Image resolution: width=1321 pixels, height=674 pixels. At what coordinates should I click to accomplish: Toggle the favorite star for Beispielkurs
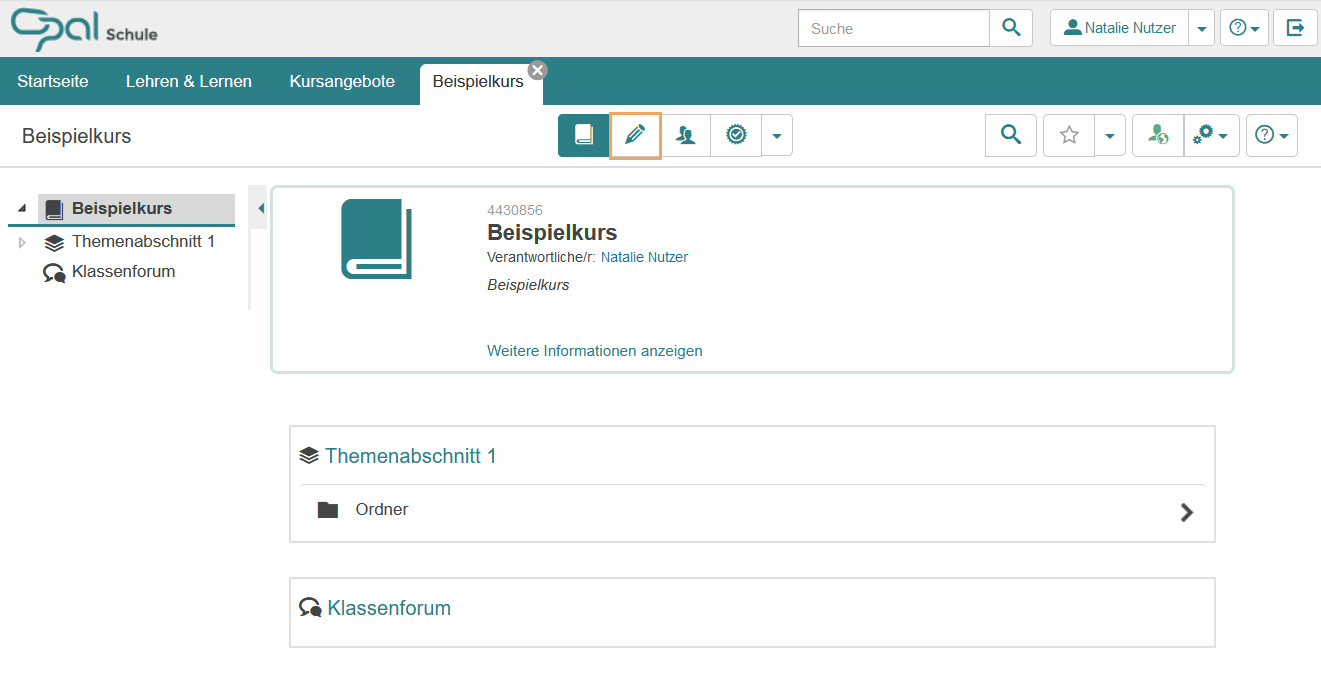click(x=1068, y=135)
